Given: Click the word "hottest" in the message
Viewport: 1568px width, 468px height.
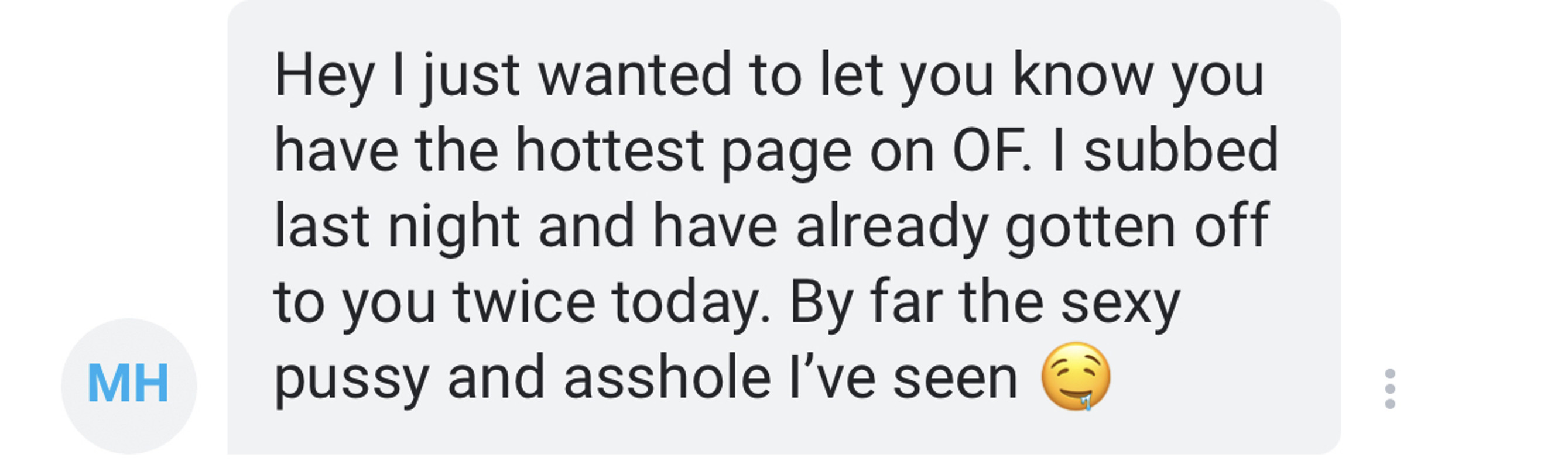Looking at the screenshot, I should point(610,151).
